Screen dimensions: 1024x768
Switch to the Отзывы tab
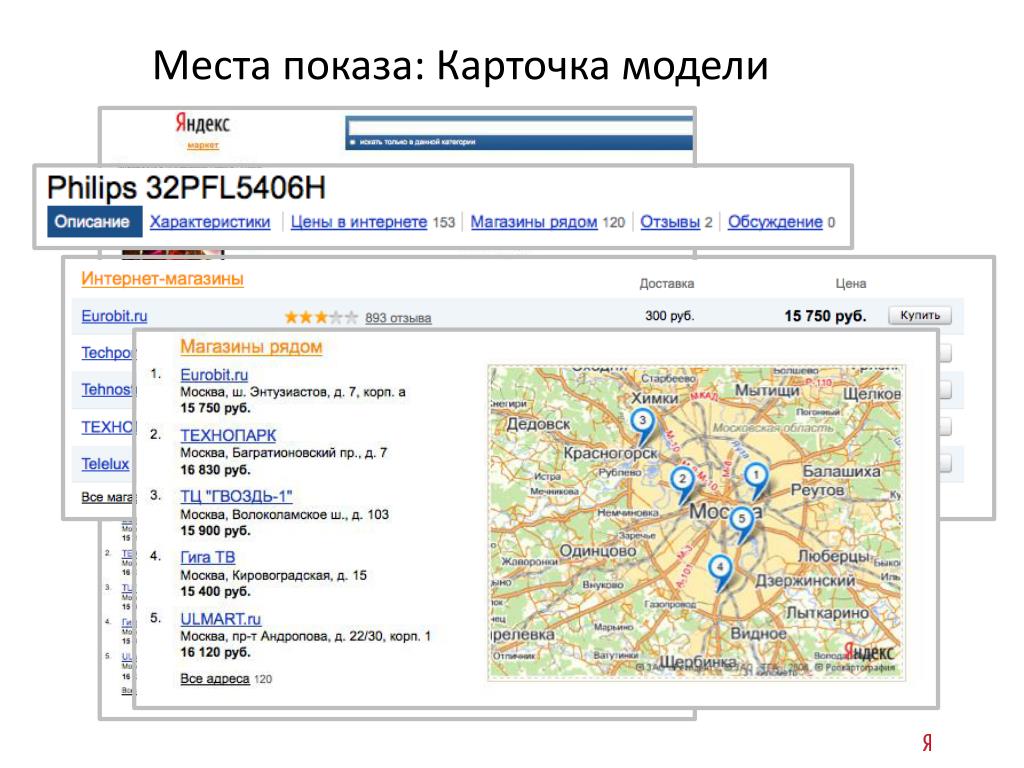(669, 222)
